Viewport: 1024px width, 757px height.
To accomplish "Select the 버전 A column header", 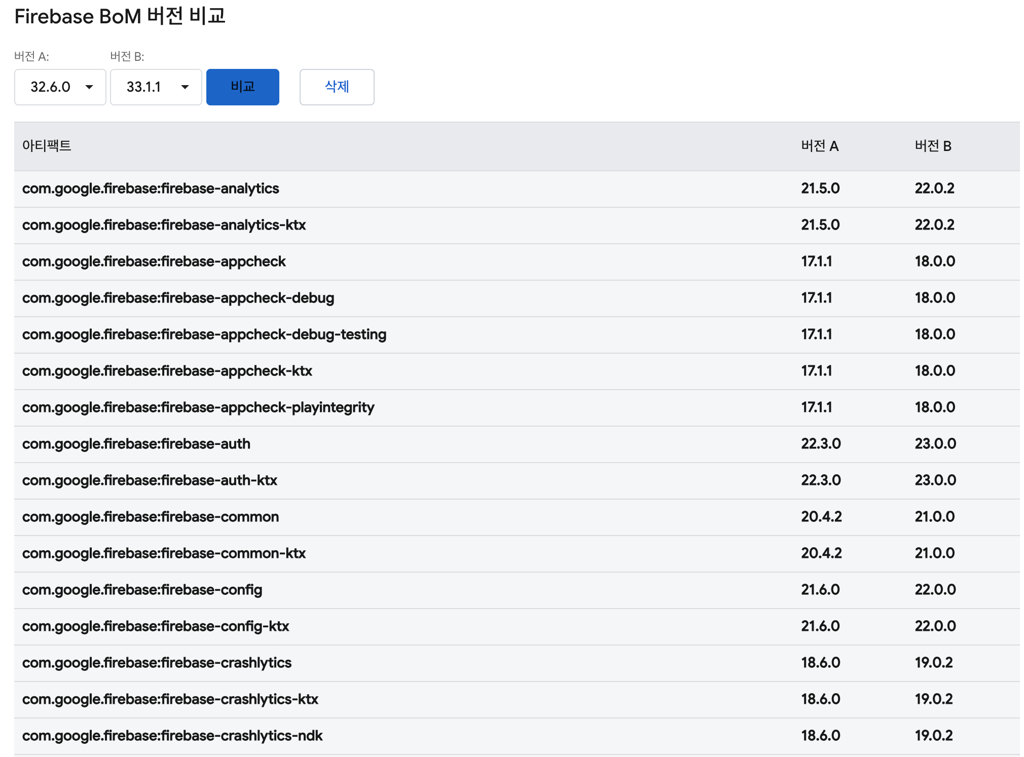I will pyautogui.click(x=820, y=146).
